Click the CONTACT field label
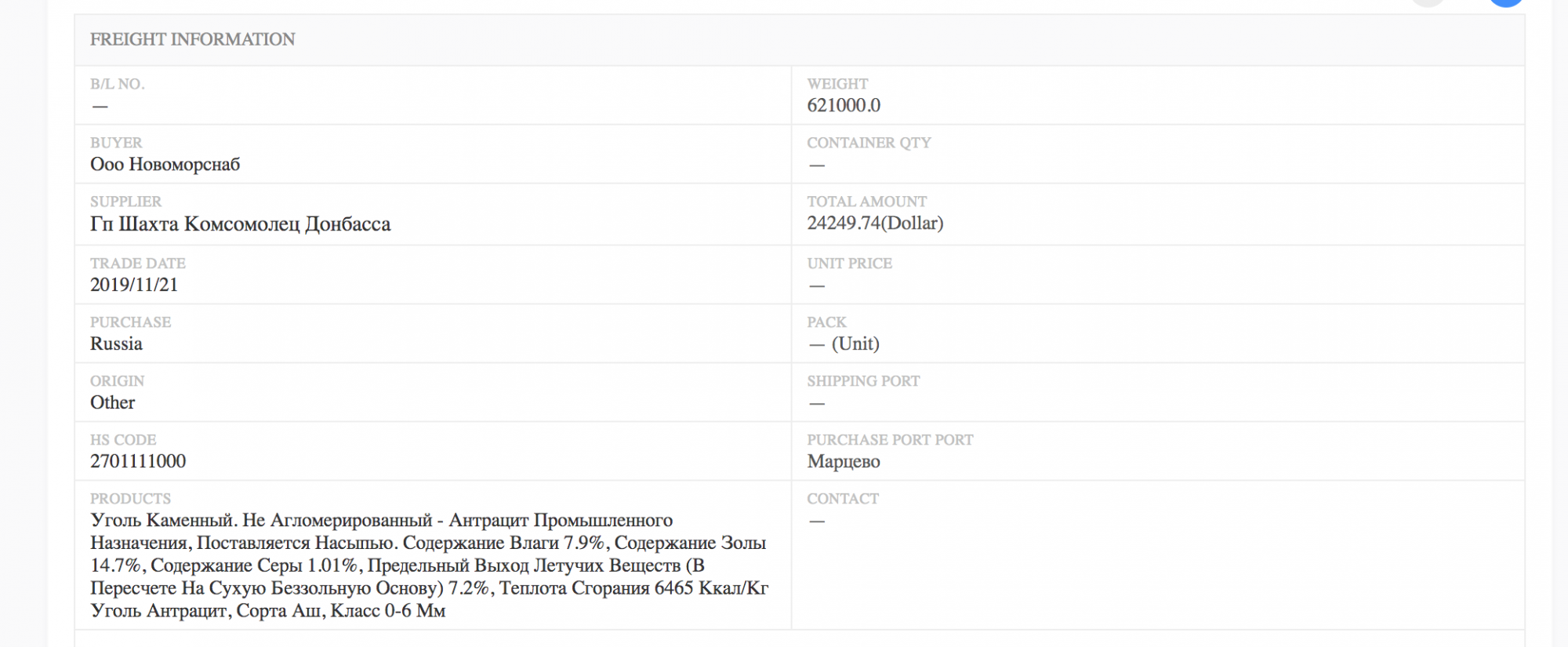The image size is (1568, 647). (843, 499)
